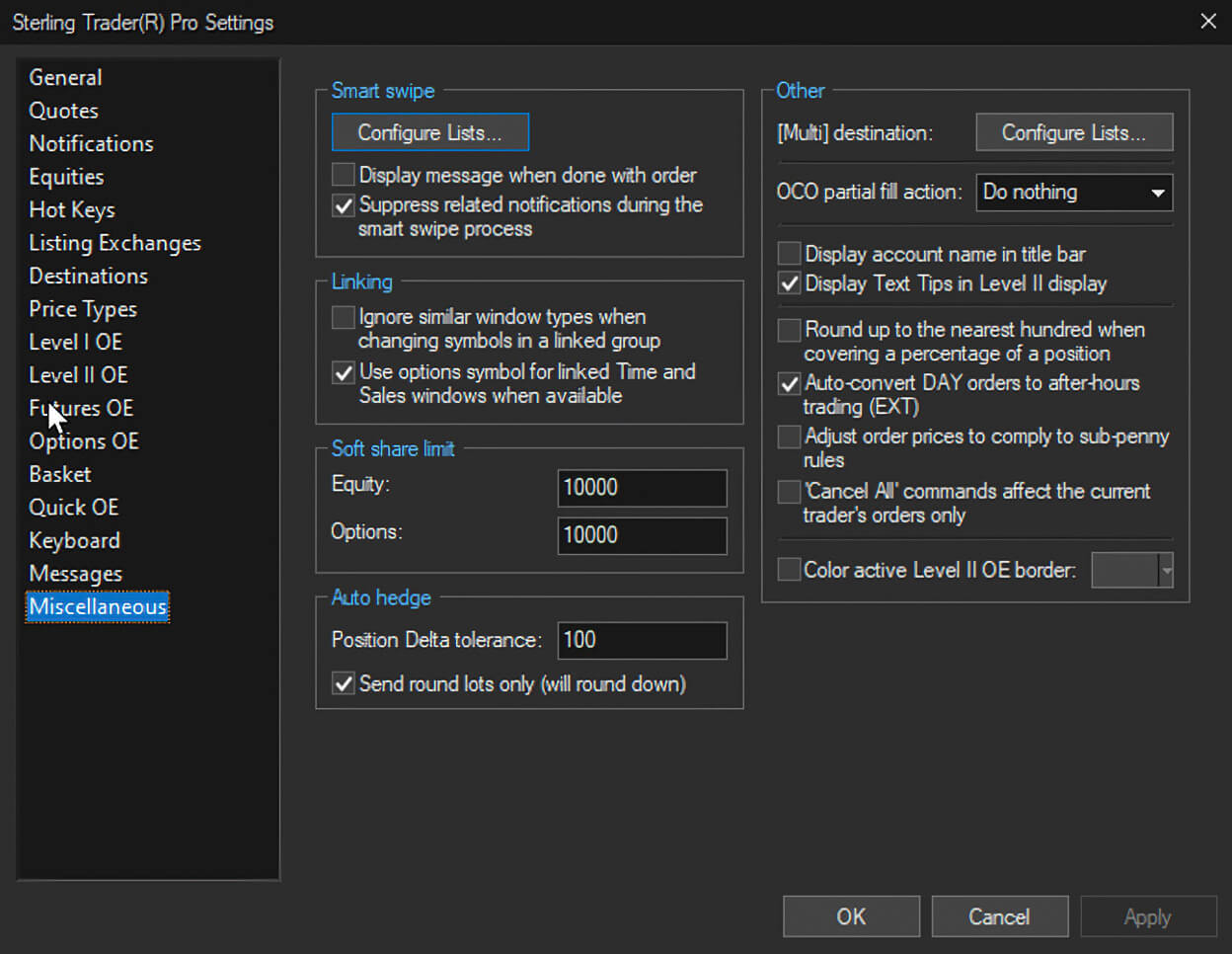The width and height of the screenshot is (1232, 954).
Task: Uncheck Use options symbol for linked Time and Sales
Action: click(344, 372)
